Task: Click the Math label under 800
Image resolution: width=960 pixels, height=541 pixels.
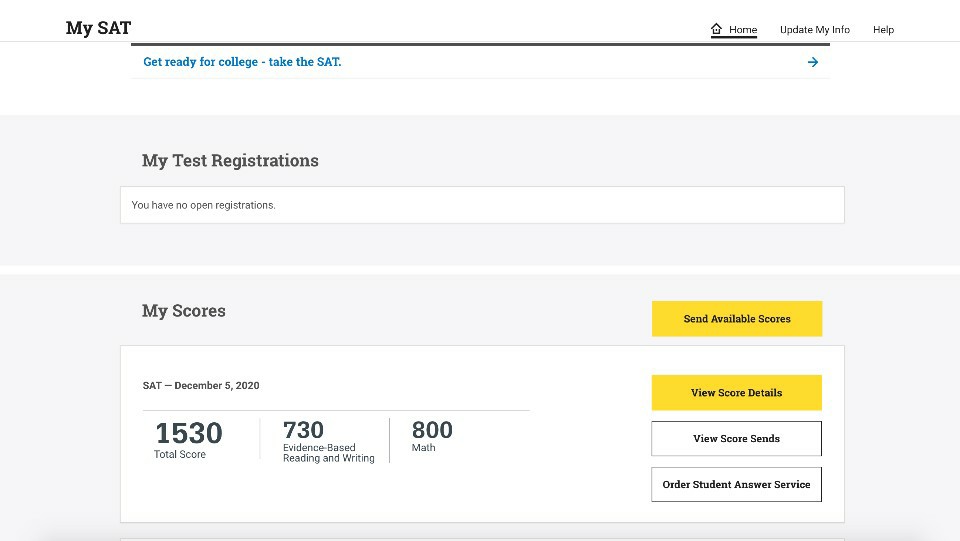Action: (x=423, y=447)
